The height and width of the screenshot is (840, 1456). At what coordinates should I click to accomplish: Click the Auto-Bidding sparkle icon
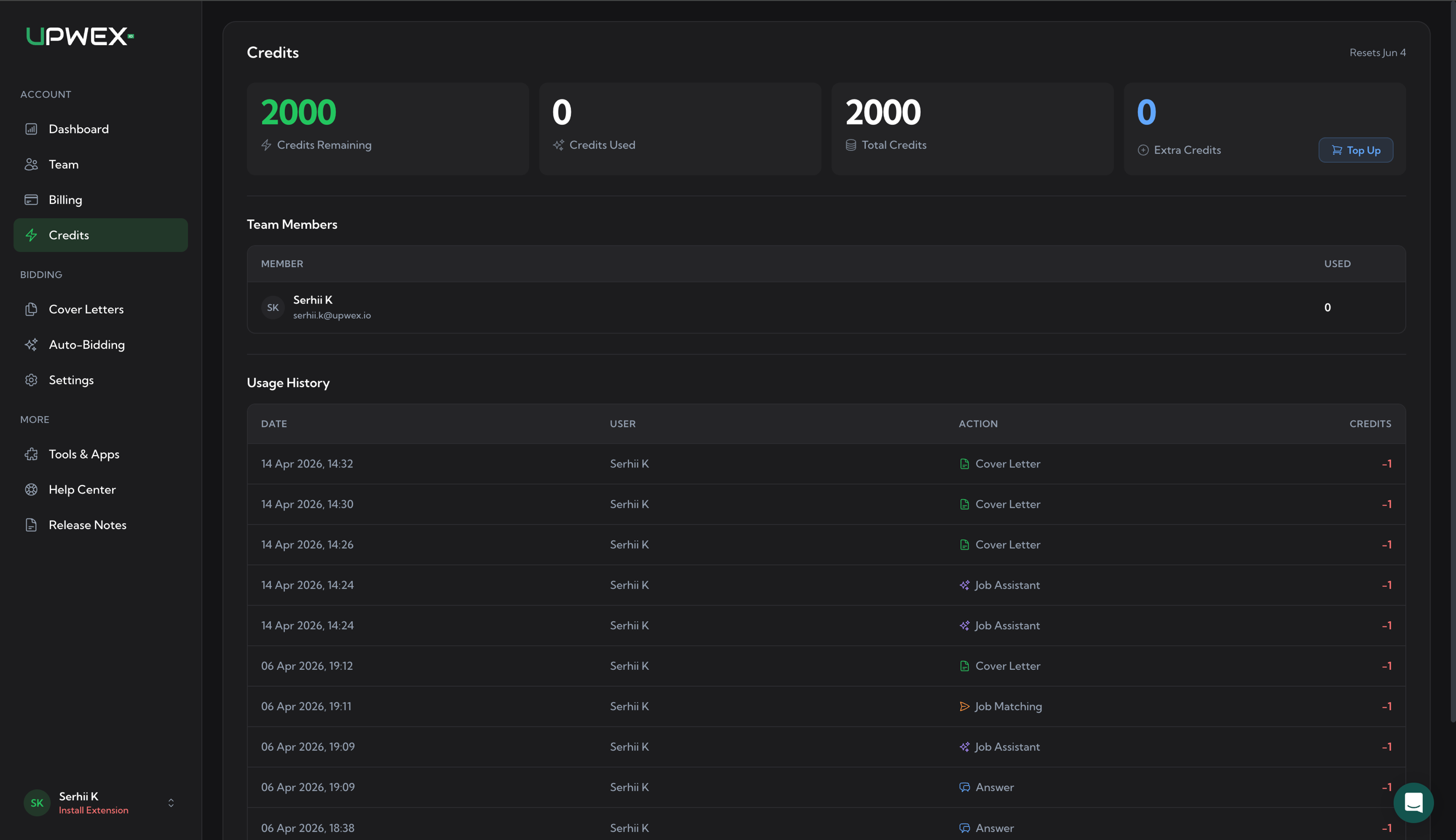(x=31, y=344)
